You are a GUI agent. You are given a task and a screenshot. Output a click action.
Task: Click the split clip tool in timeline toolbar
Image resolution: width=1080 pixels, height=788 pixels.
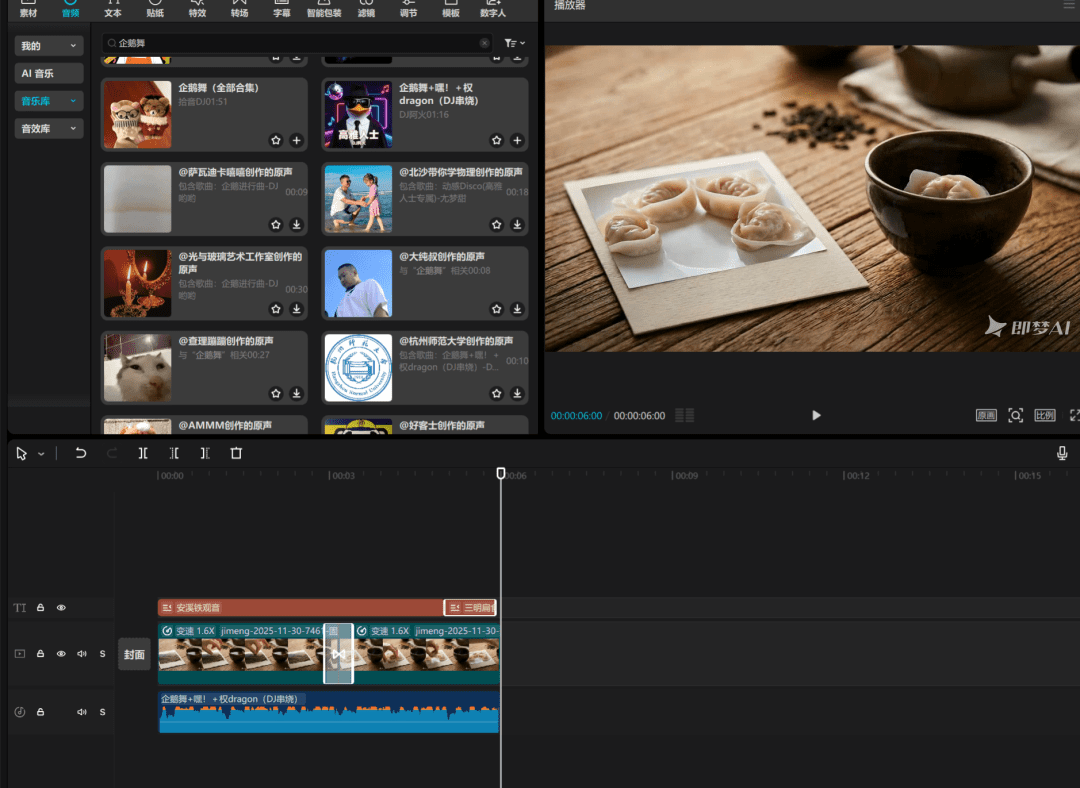[x=143, y=453]
